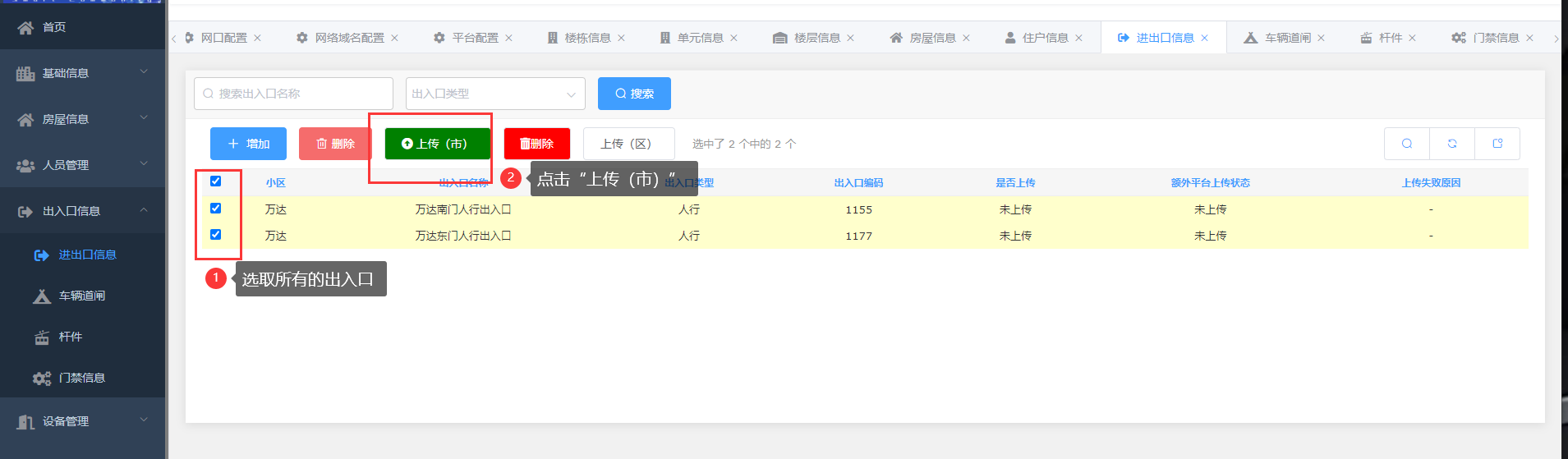The height and width of the screenshot is (459, 1568).
Task: Click the blue 搜索 button
Action: coord(634,94)
